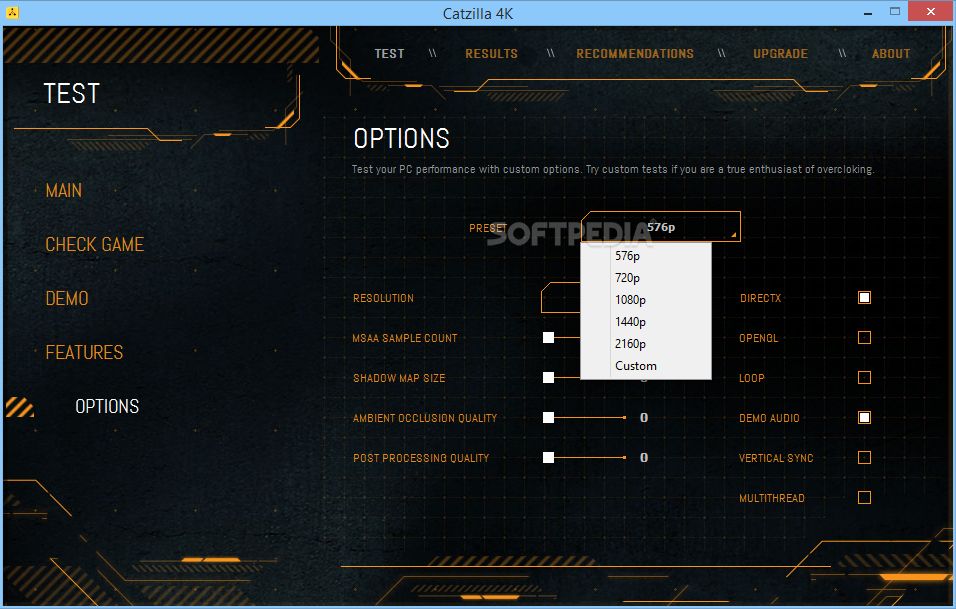Select OPTIONS in the sidebar
The height and width of the screenshot is (609, 956).
107,406
